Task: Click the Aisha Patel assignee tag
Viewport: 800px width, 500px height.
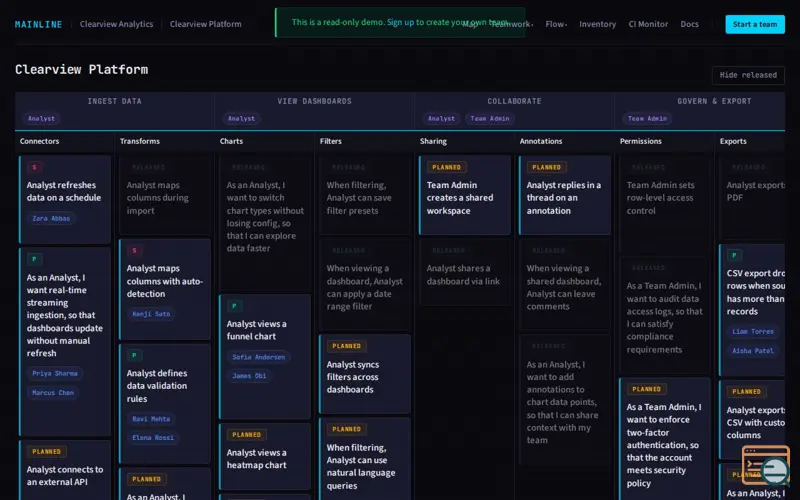Action: [x=753, y=351]
